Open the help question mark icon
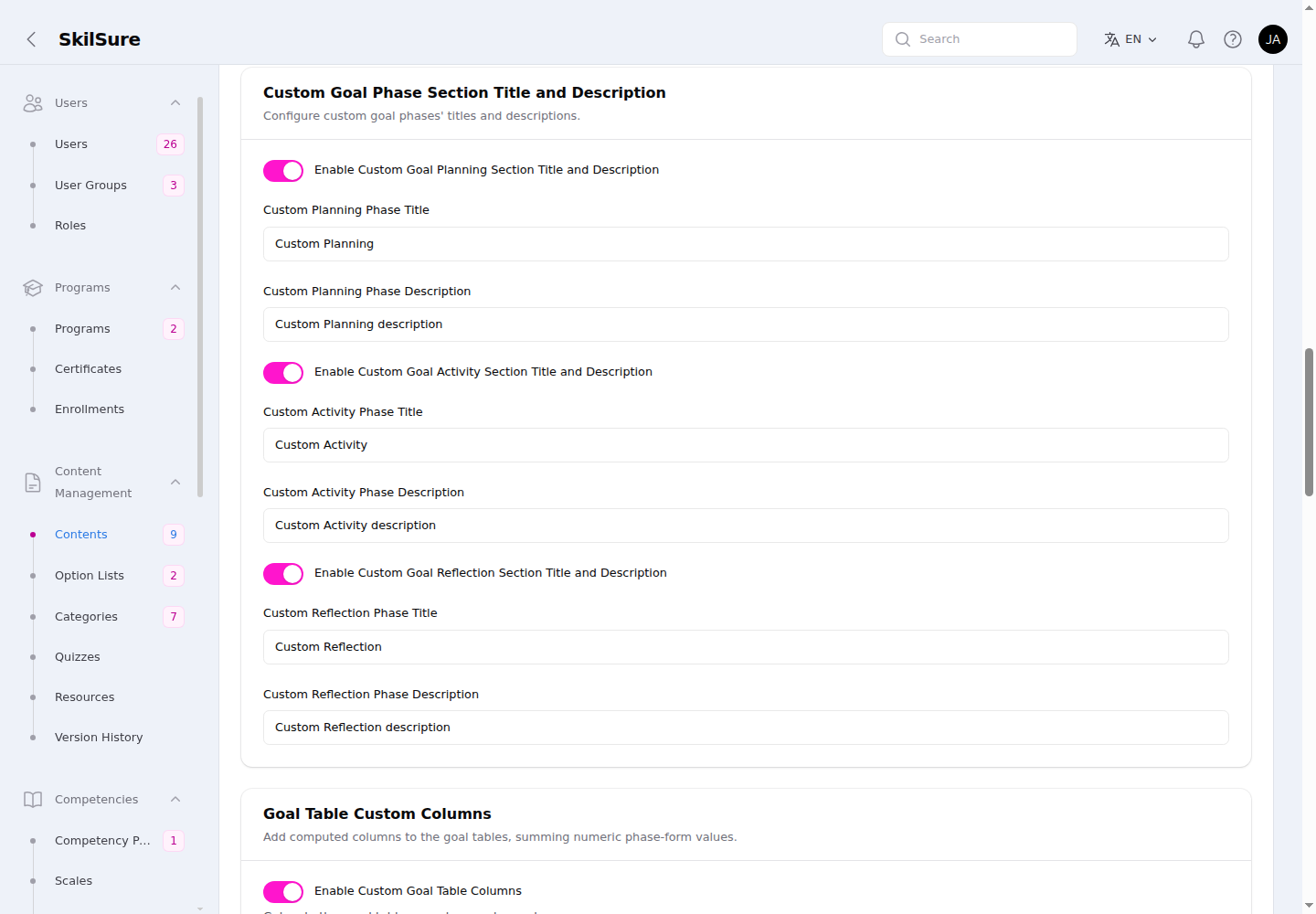 tap(1233, 39)
